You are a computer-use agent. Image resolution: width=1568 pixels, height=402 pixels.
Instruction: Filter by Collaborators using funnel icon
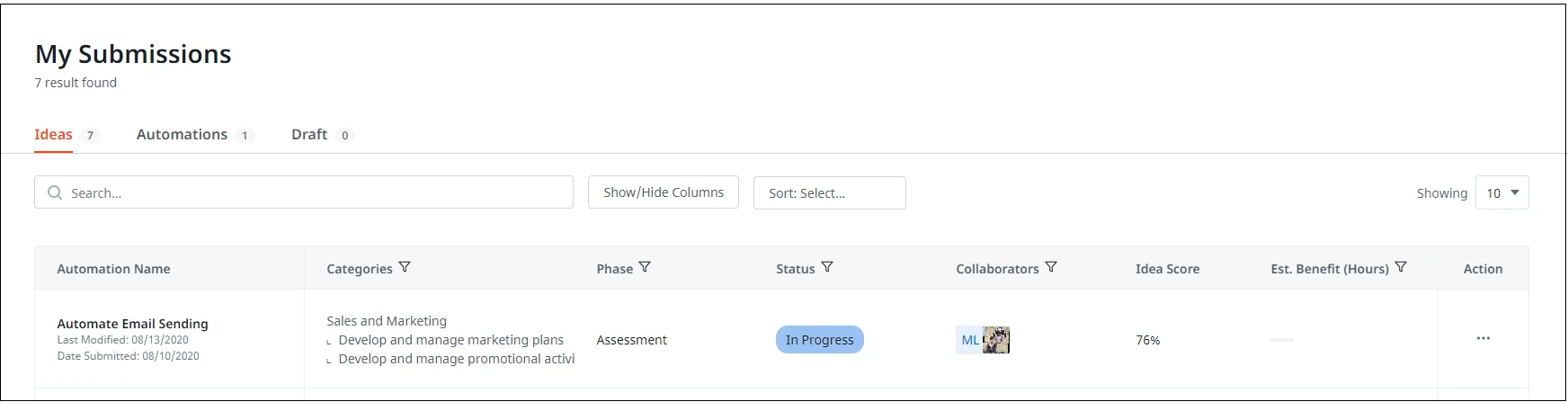click(x=1051, y=267)
